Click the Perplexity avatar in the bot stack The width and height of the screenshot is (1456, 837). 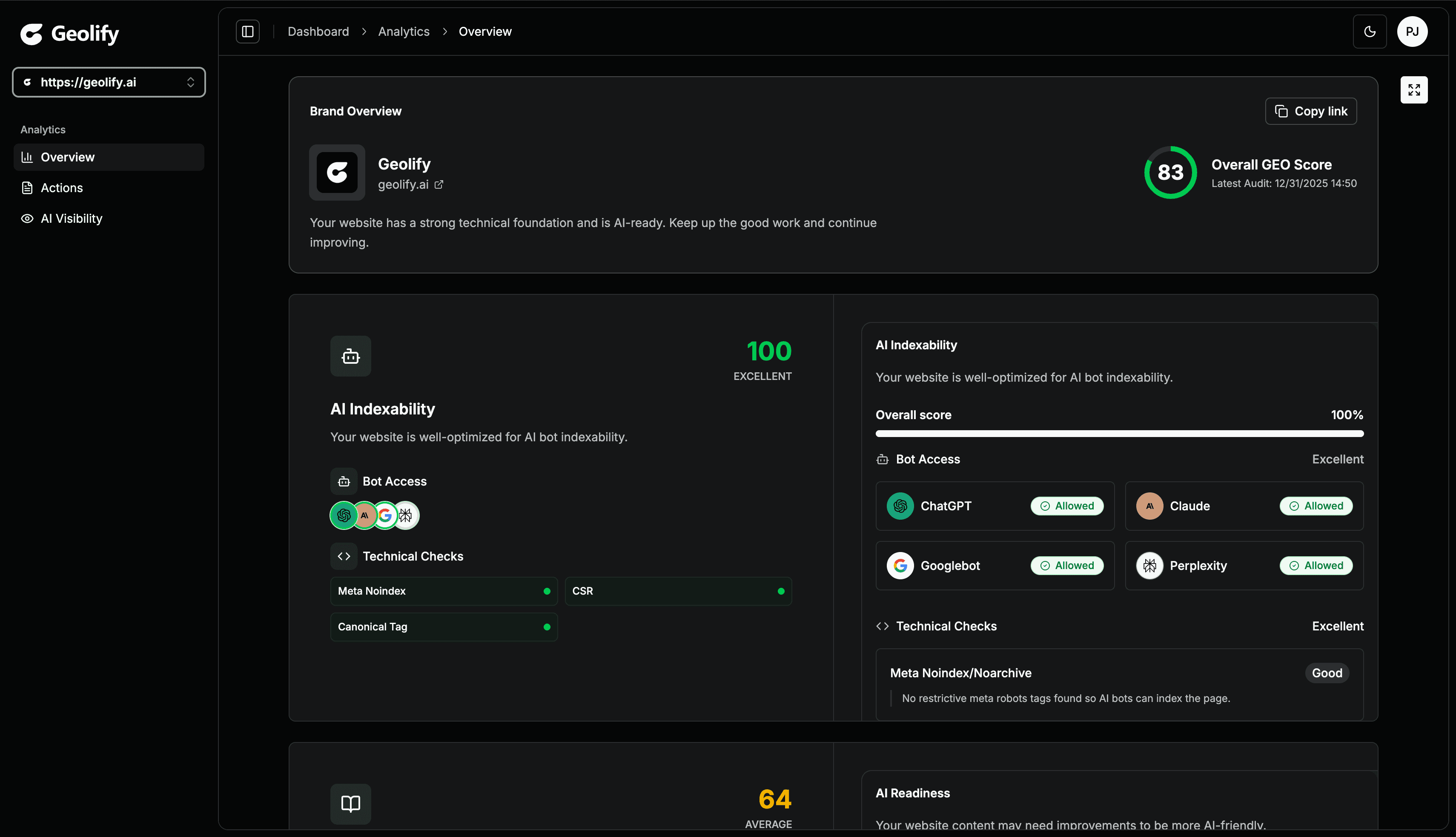(x=406, y=515)
